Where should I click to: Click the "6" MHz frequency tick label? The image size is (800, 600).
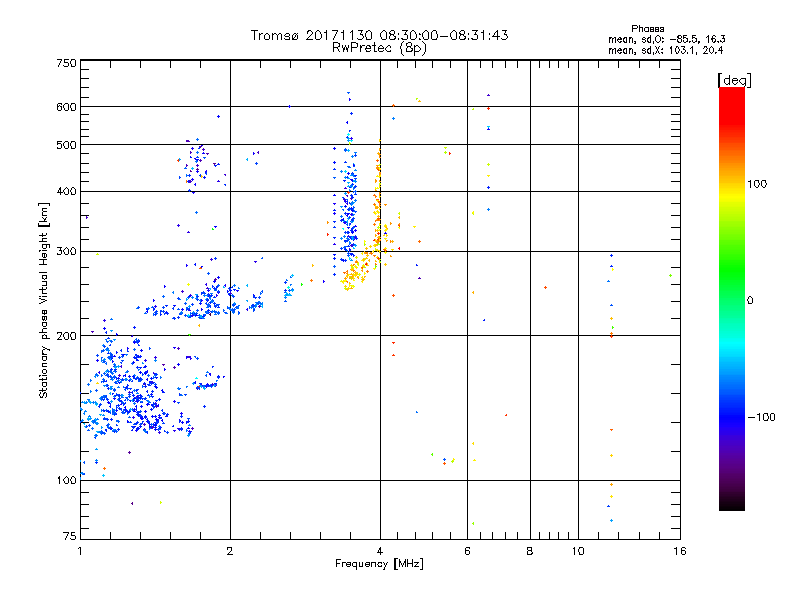tap(467, 551)
